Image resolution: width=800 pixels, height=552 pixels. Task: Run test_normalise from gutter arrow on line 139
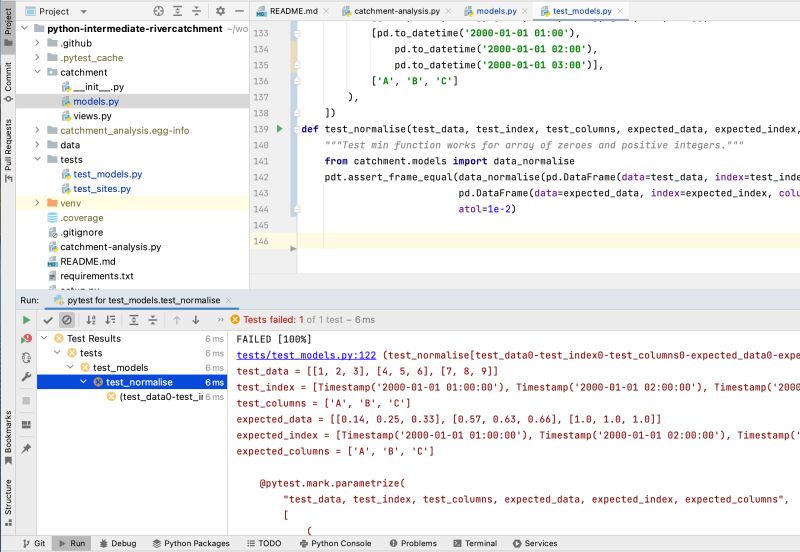tap(280, 129)
